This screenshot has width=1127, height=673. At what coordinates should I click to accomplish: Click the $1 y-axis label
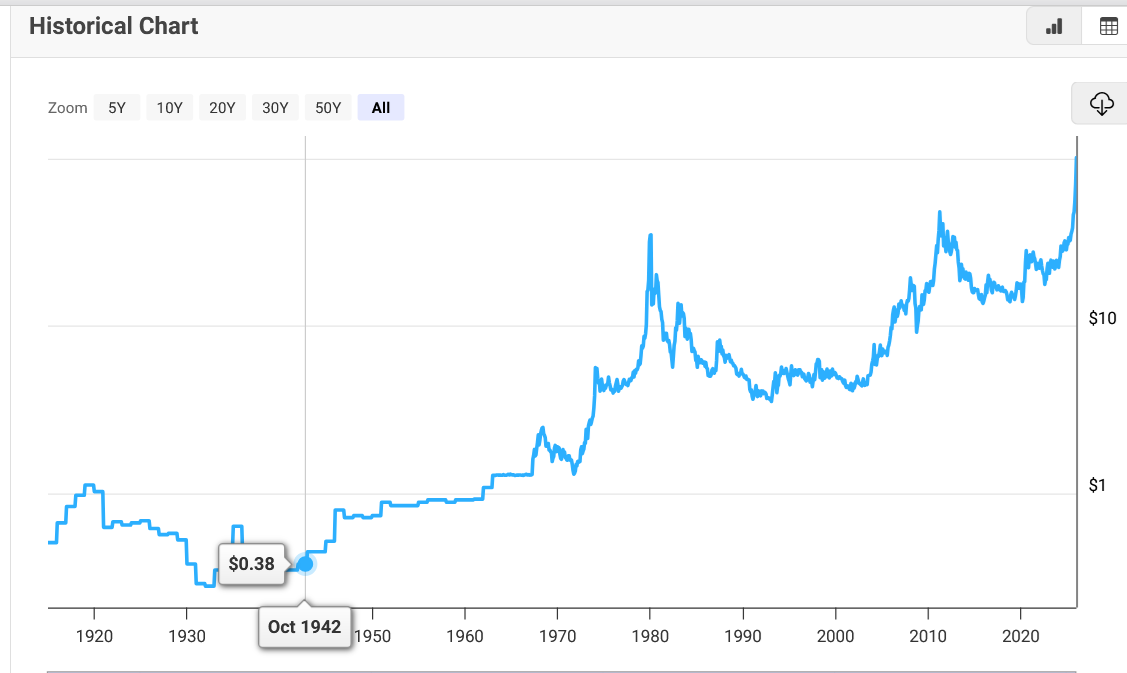pyautogui.click(x=1098, y=486)
